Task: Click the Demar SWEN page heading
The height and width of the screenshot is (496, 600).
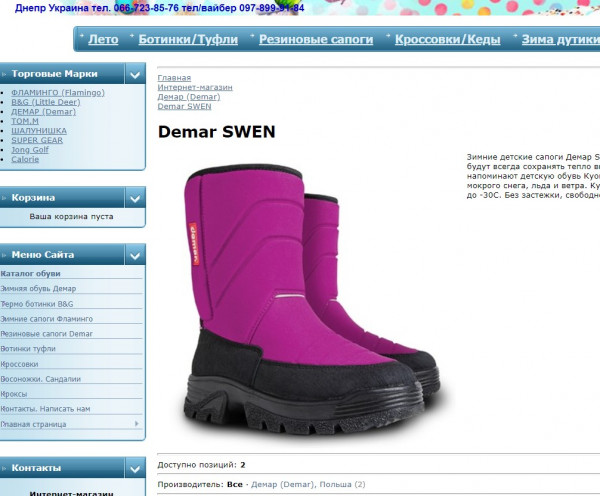Action: [x=217, y=132]
